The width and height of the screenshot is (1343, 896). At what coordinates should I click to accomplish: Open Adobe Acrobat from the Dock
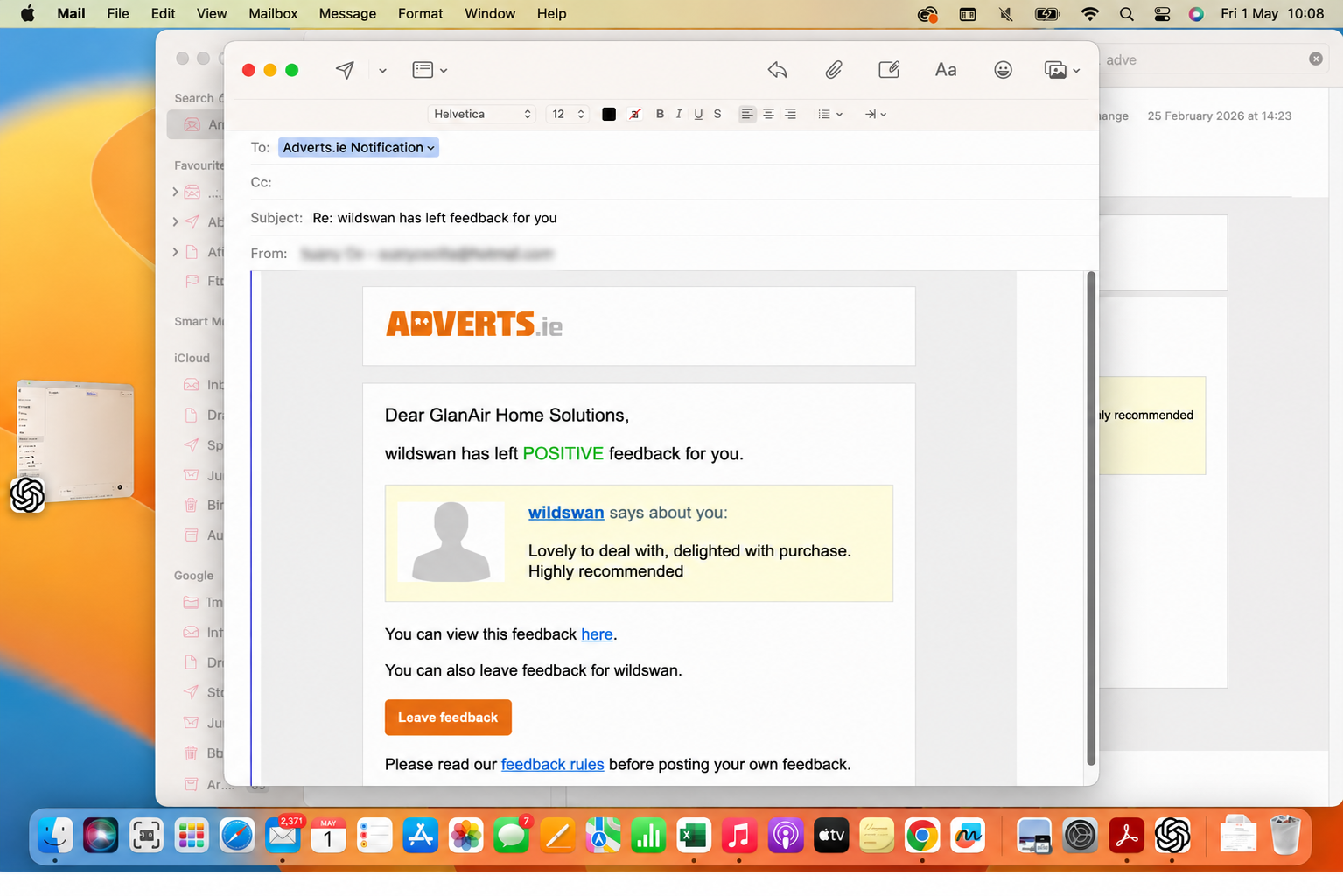click(x=1126, y=836)
